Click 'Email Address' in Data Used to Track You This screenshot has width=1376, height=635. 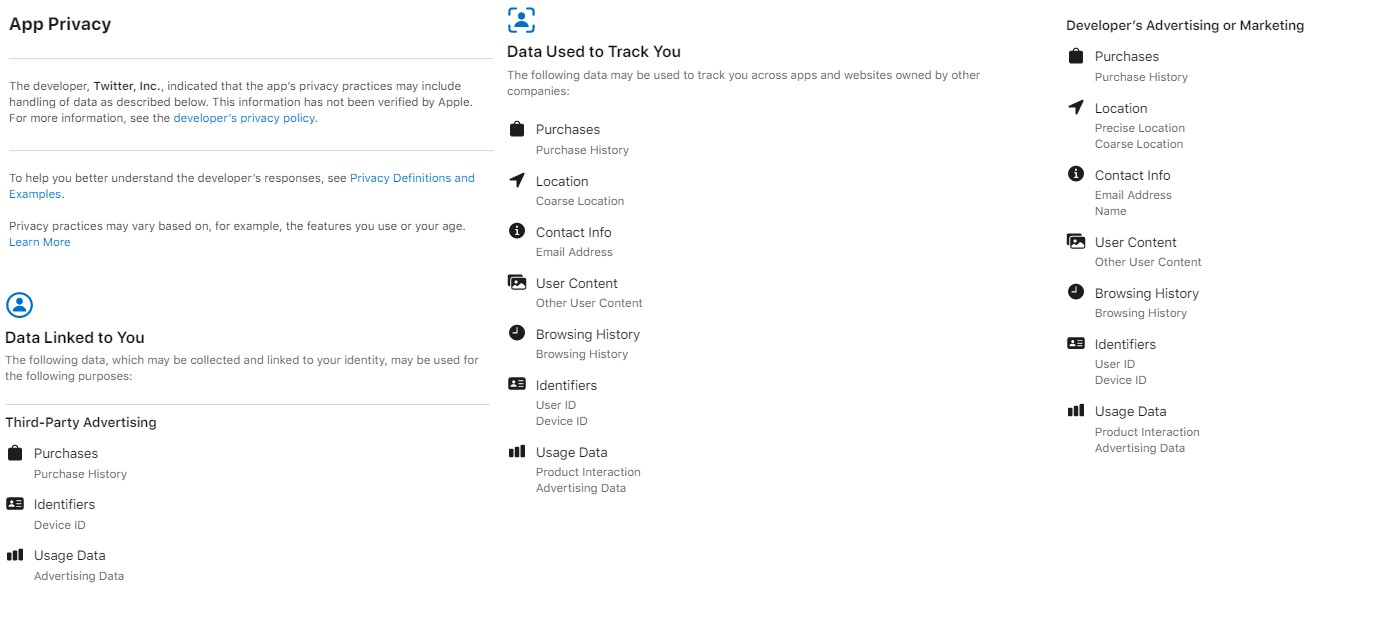tap(574, 252)
